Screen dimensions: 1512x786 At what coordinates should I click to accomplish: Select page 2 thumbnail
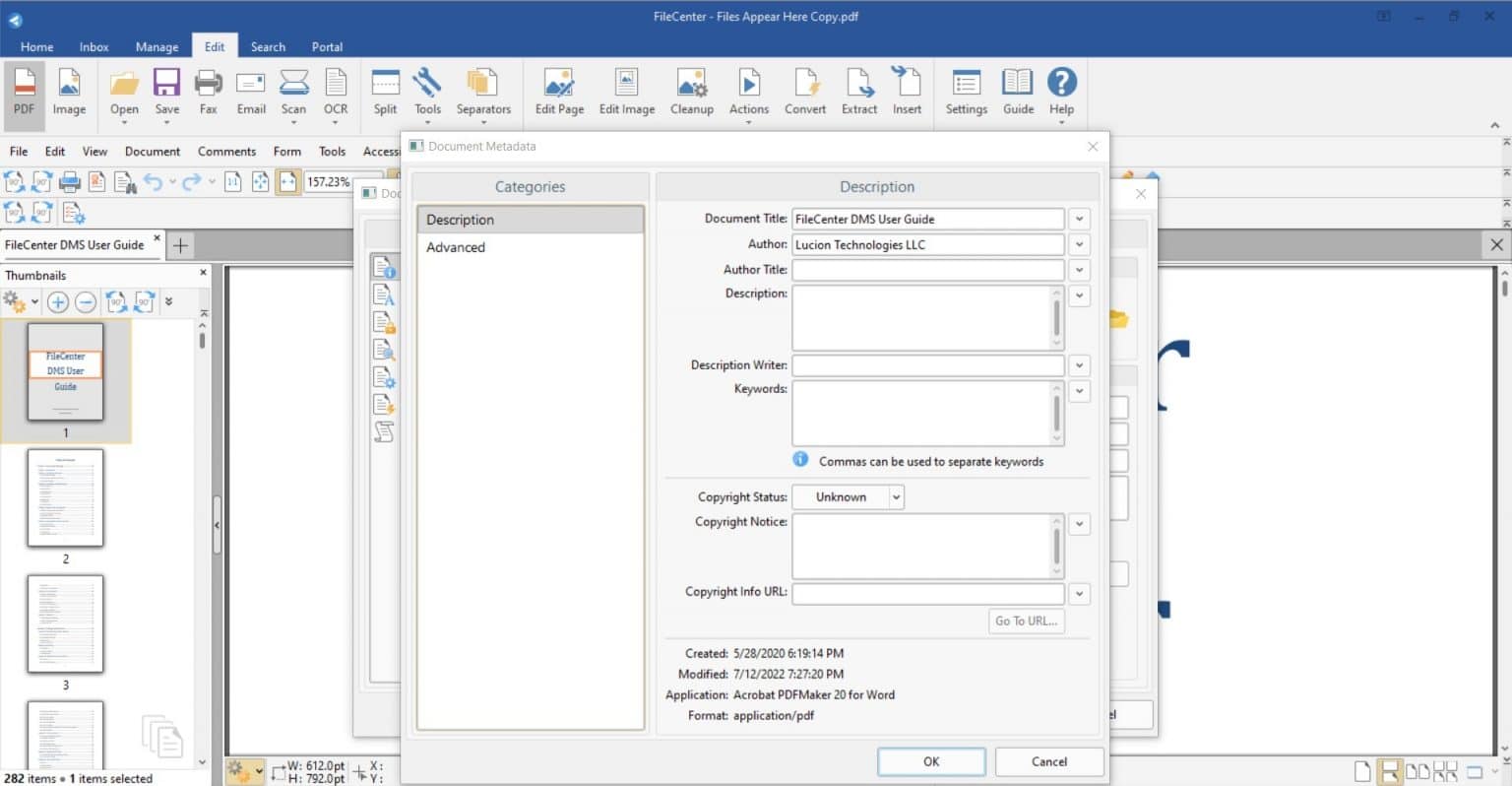(x=65, y=498)
